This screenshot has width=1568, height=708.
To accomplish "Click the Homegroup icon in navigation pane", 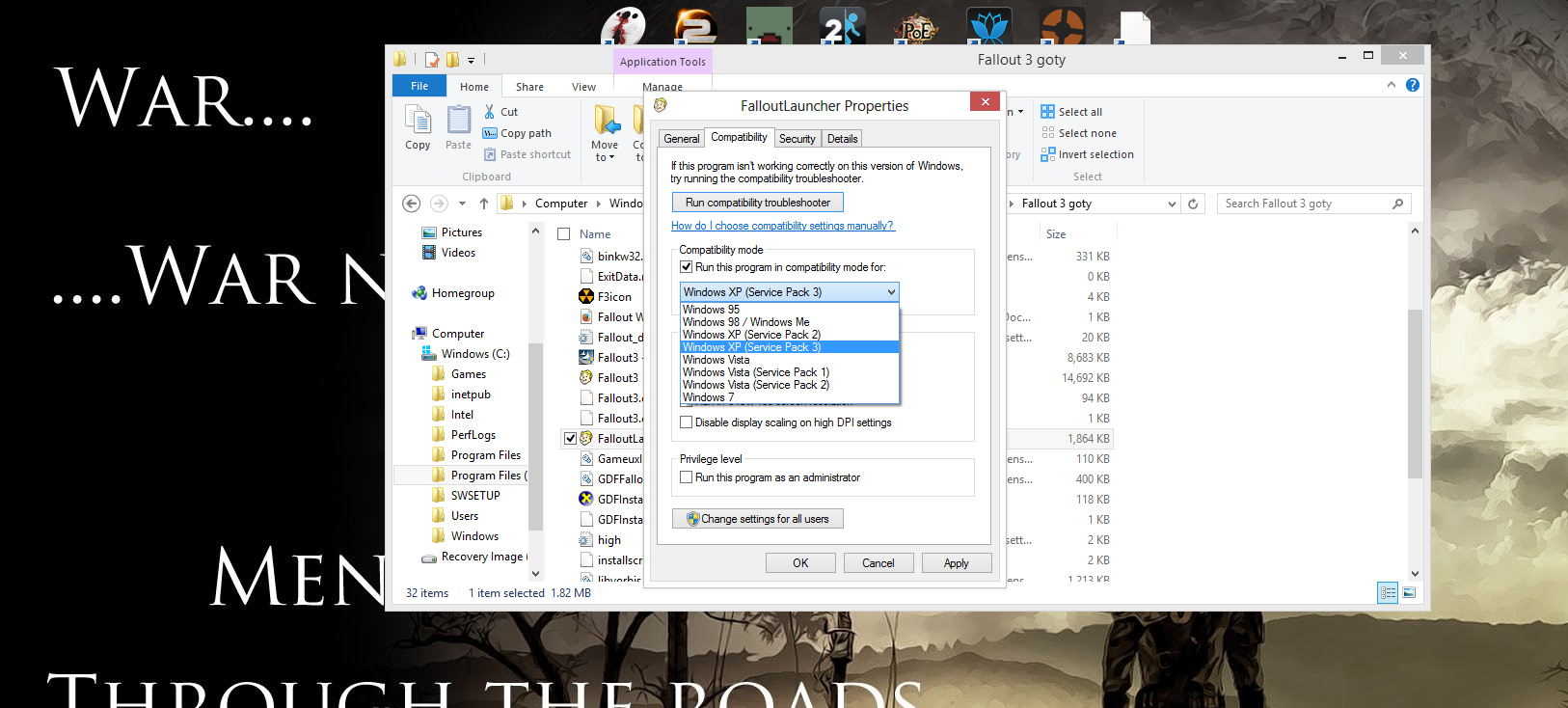I will pyautogui.click(x=419, y=293).
